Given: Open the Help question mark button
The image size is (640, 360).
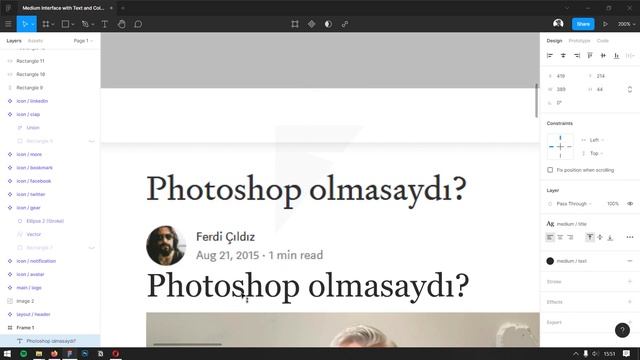Looking at the screenshot, I should click(x=622, y=330).
